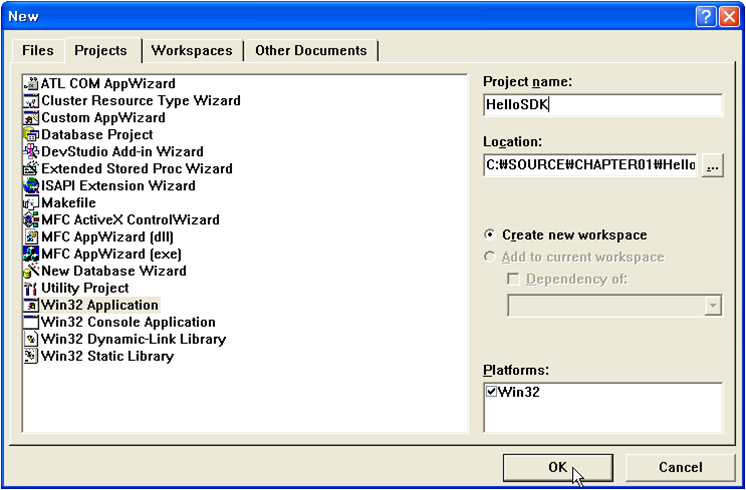Click the Win32 Application entry text
The width and height of the screenshot is (746, 490).
(100, 305)
